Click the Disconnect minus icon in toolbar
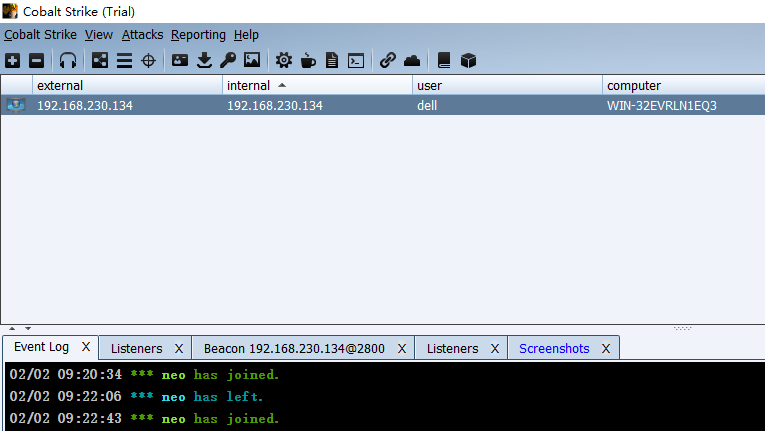 tap(37, 61)
